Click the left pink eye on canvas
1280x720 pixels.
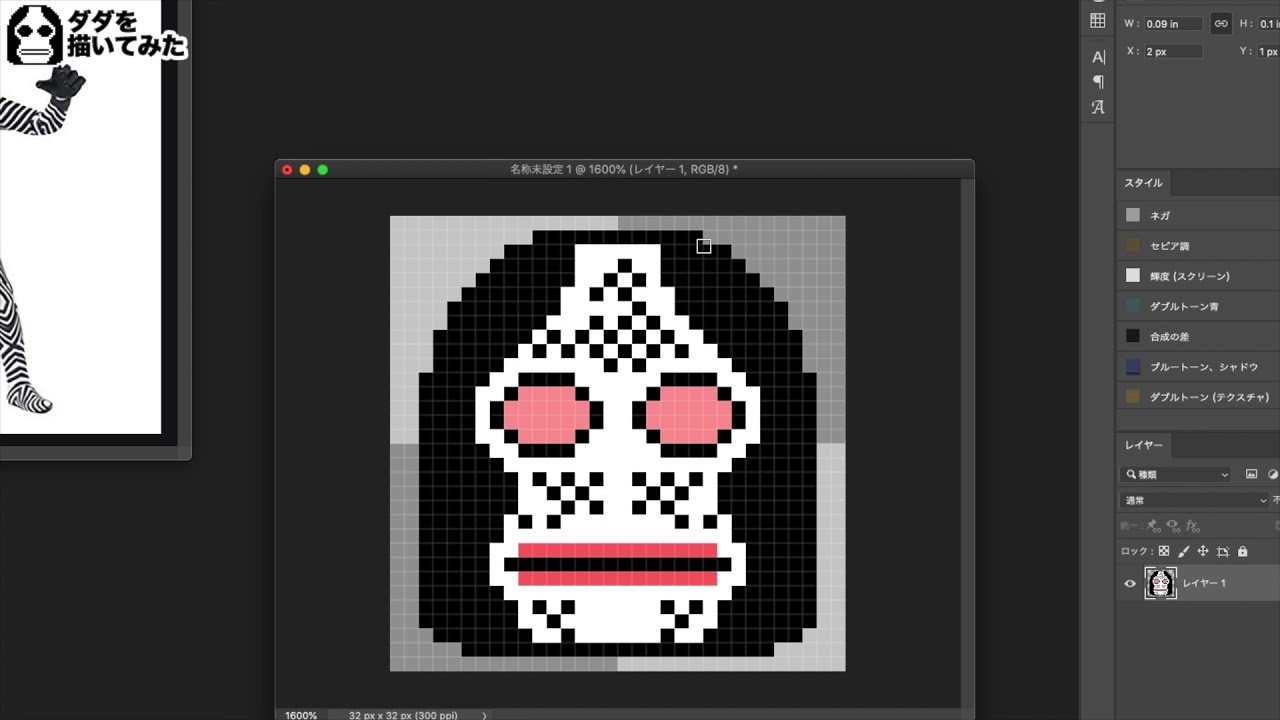546,415
